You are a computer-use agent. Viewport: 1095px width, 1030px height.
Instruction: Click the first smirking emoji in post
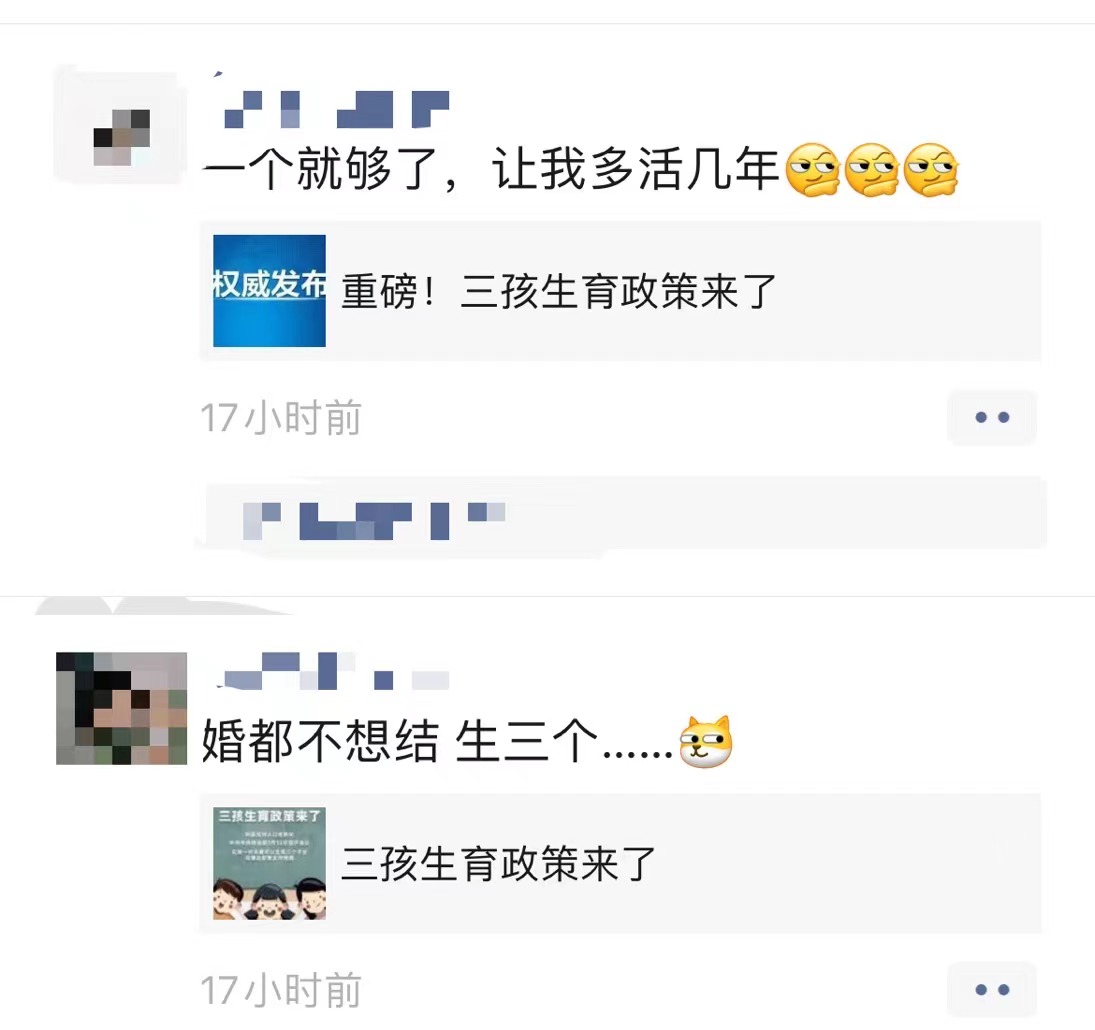click(x=813, y=170)
